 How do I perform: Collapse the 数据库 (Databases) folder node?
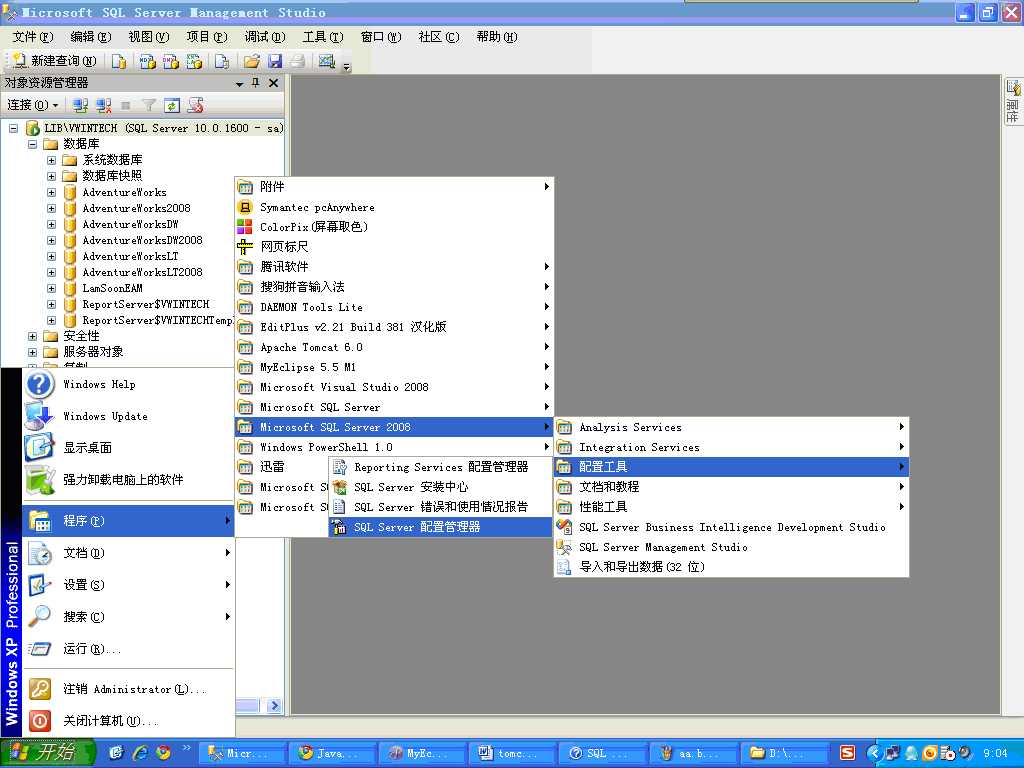click(32, 144)
